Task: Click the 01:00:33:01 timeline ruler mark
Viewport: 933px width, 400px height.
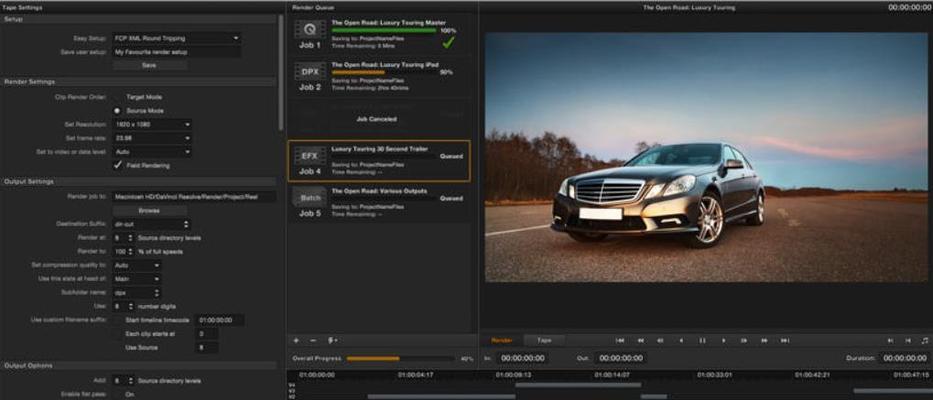Action: coord(715,375)
